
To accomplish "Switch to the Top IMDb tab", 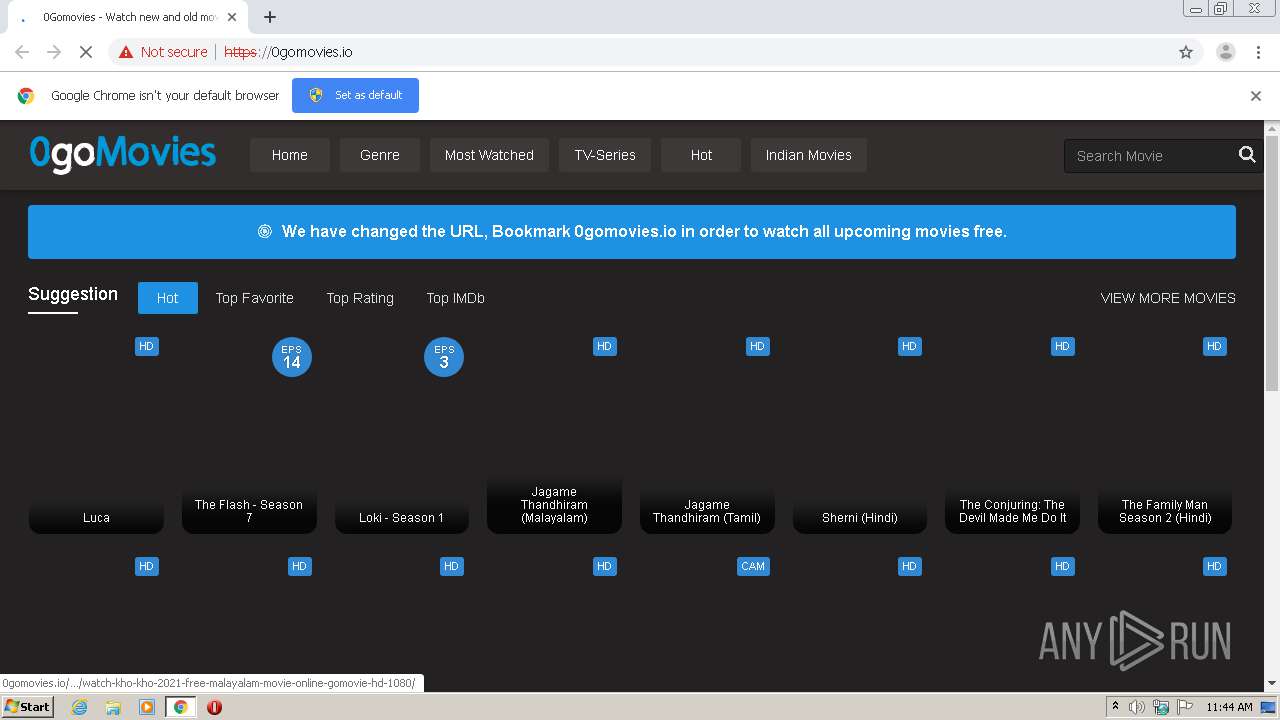I will [x=456, y=298].
